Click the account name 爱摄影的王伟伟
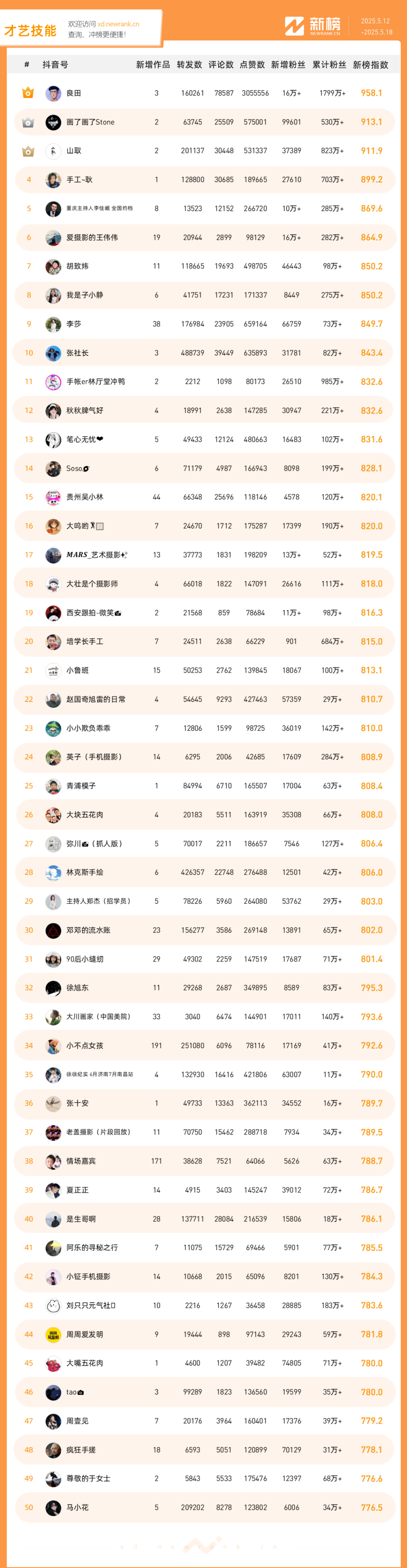 tap(92, 237)
